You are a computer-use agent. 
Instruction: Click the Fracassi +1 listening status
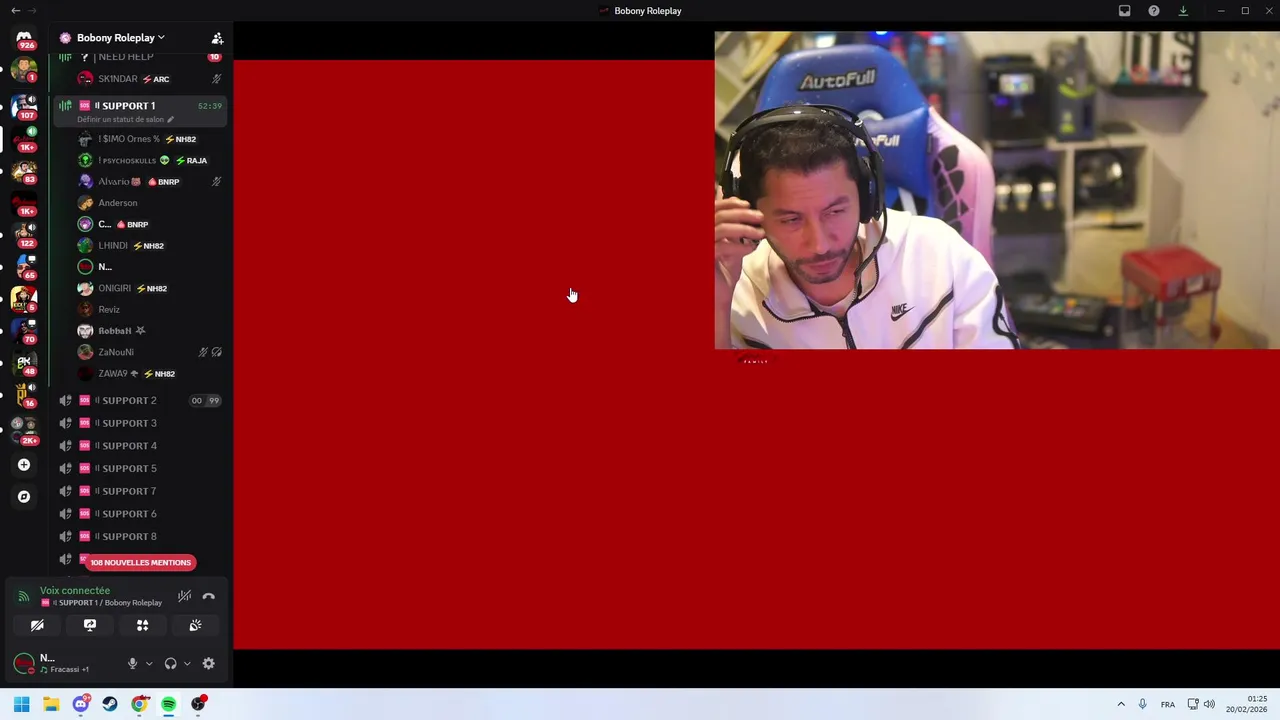point(64,669)
